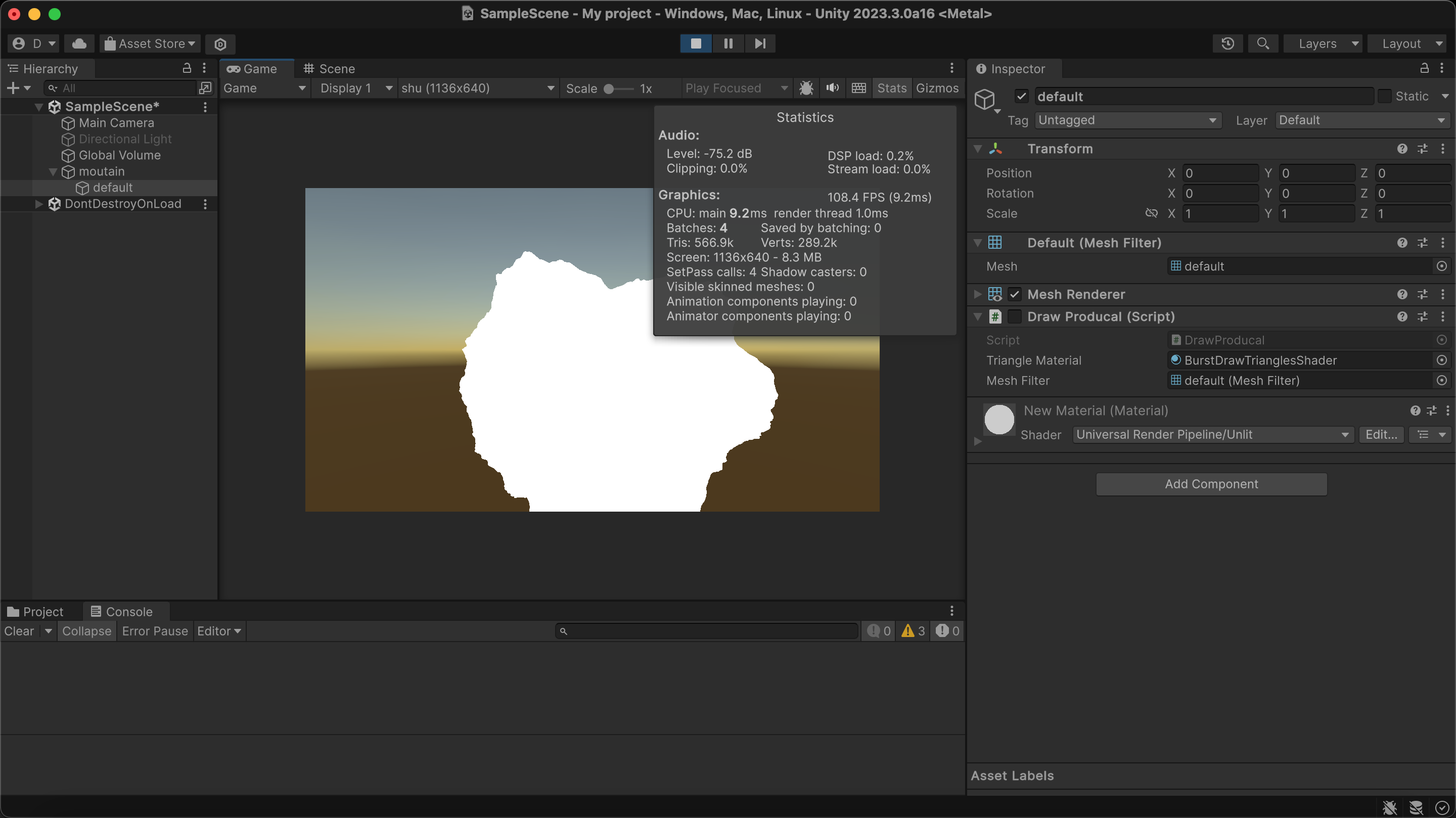Lock the Inspector panel
1456x818 pixels.
tap(1424, 68)
